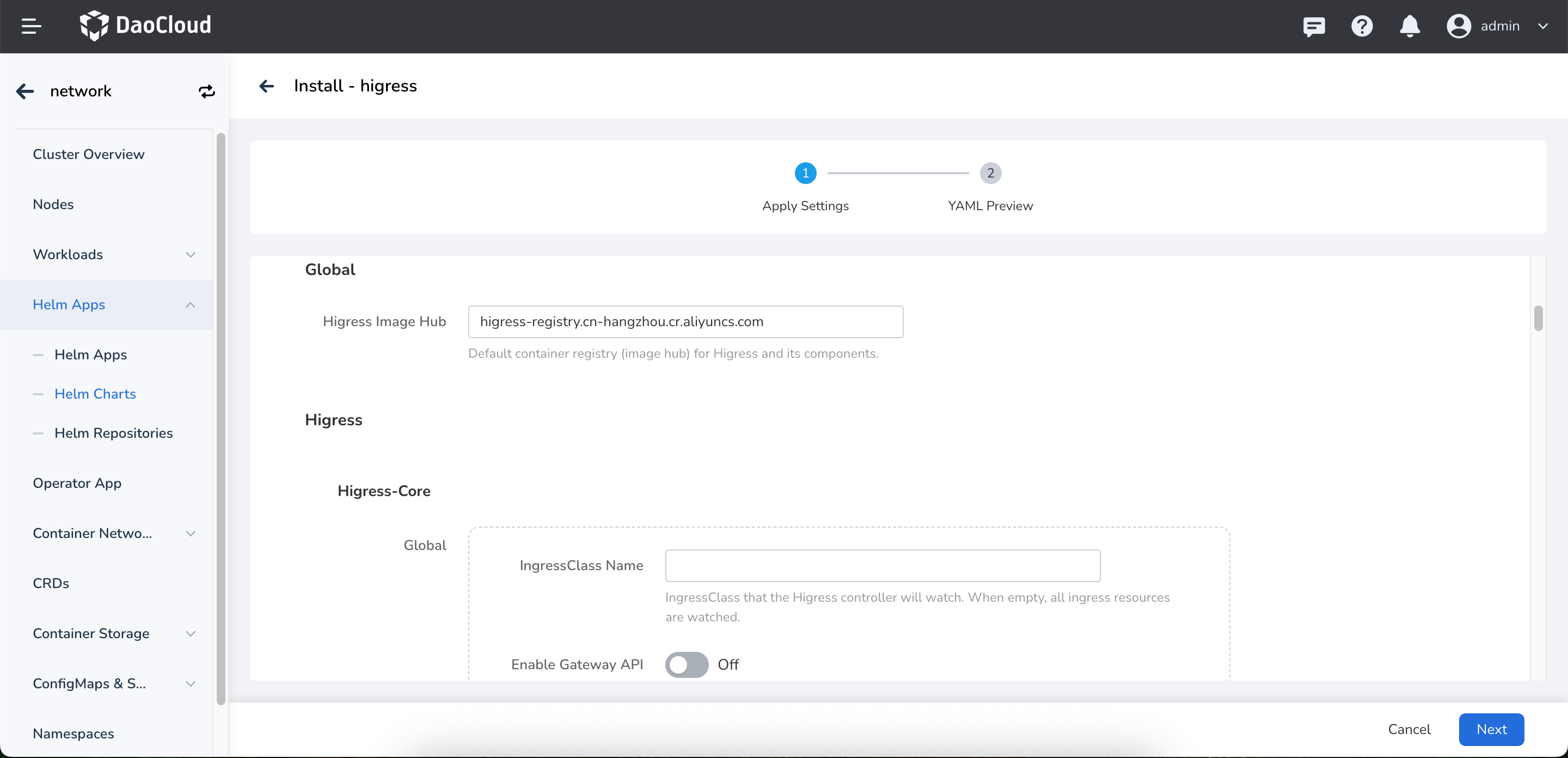Click the Cancel button
1568x758 pixels.
[1408, 729]
